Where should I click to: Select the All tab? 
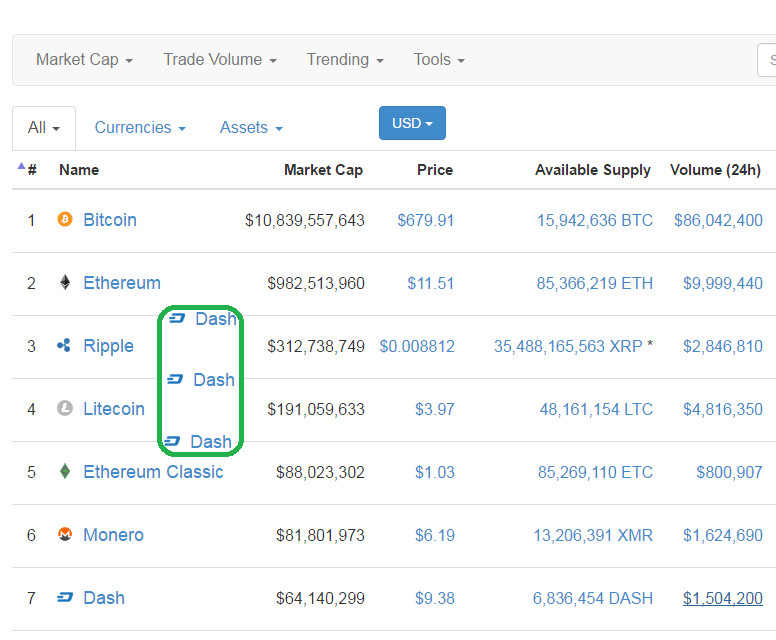(x=44, y=128)
